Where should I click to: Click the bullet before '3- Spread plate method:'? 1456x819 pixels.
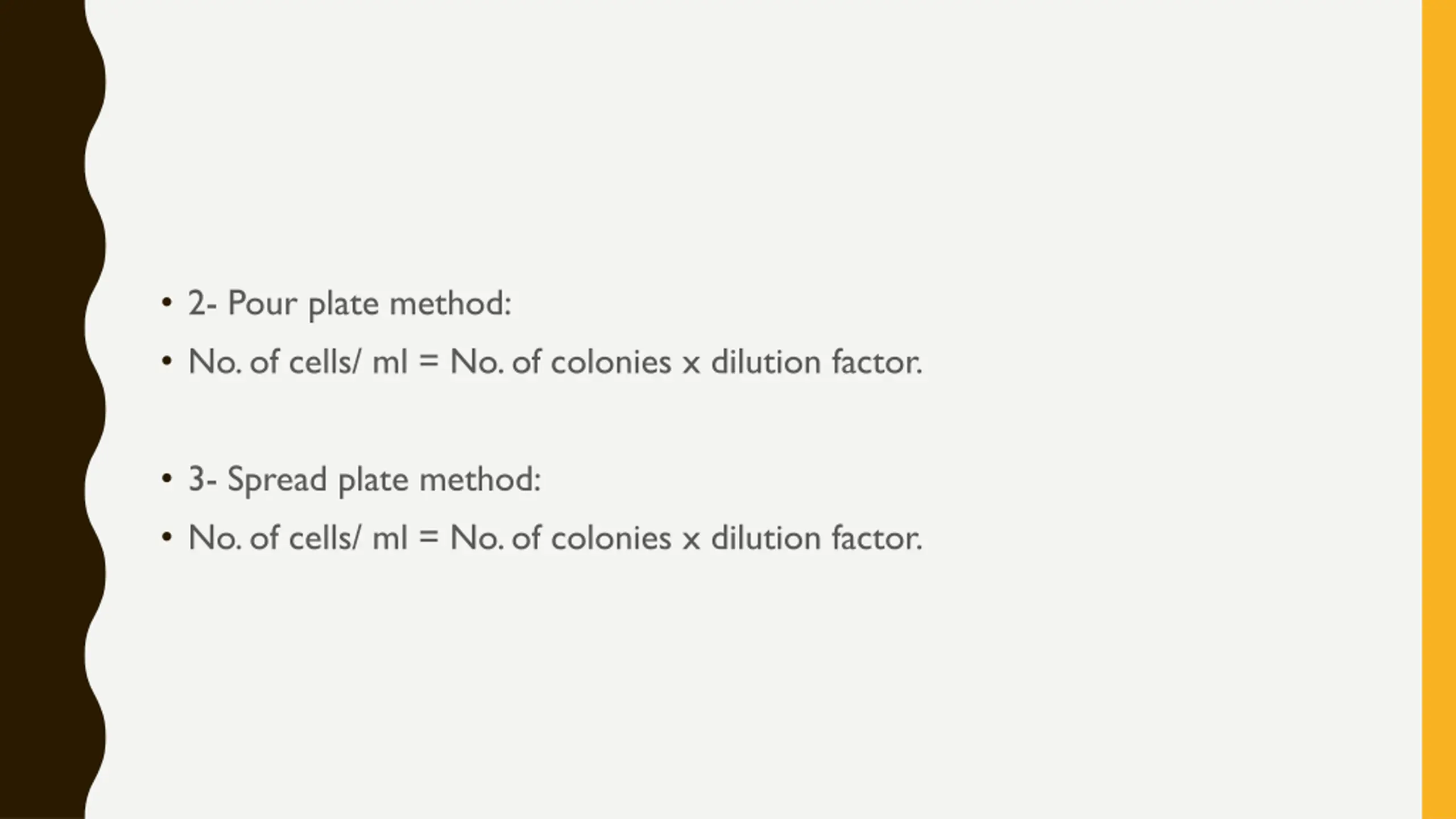166,478
